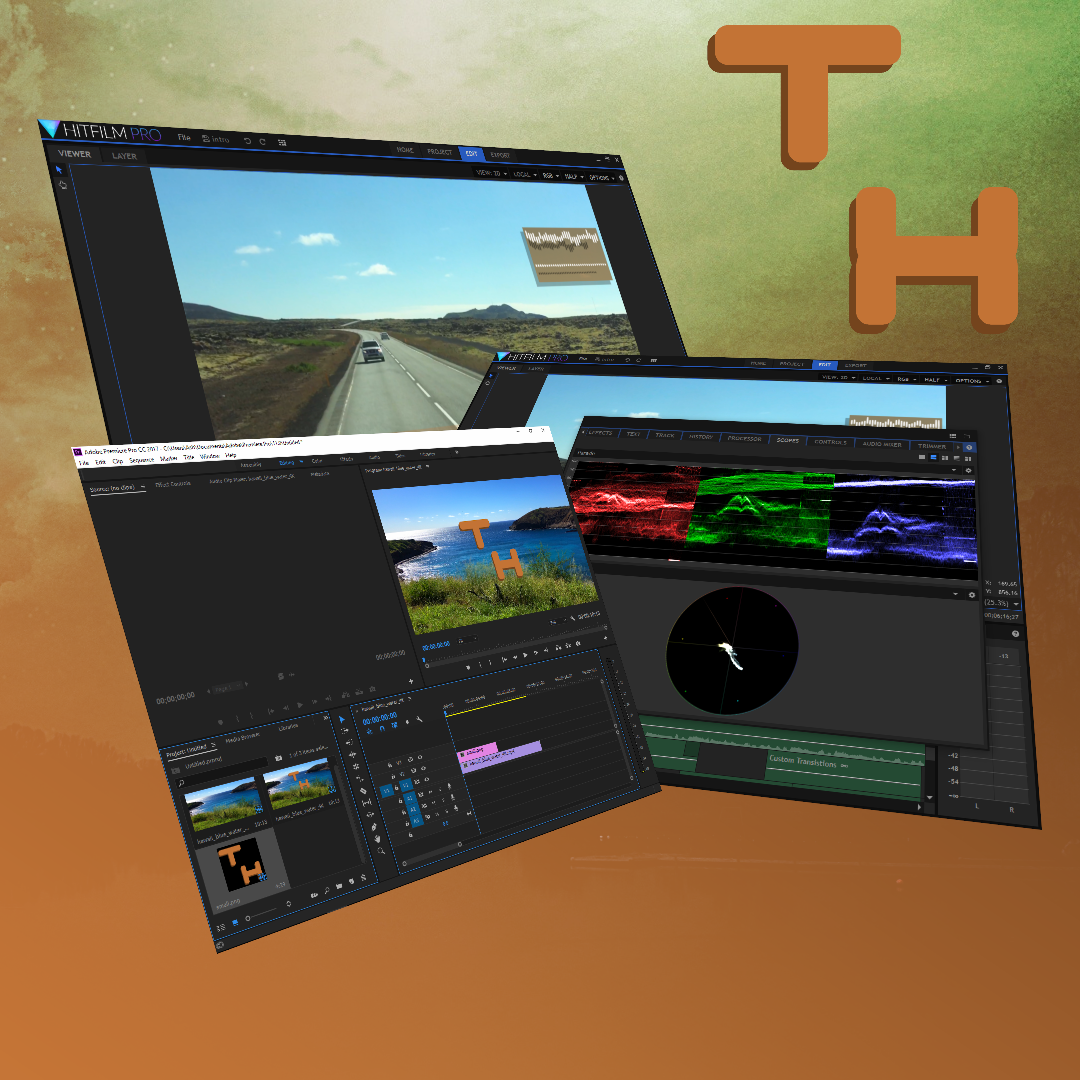1080x1080 pixels.
Task: Click the Media Browser icon row's camera icon
Action: [x=278, y=759]
